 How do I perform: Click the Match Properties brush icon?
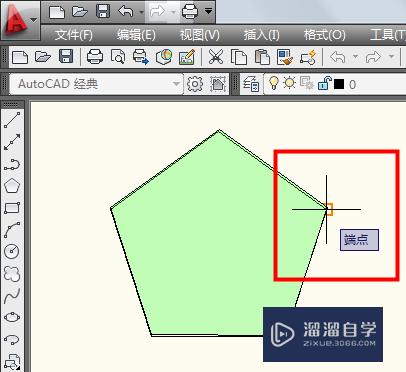(x=285, y=57)
